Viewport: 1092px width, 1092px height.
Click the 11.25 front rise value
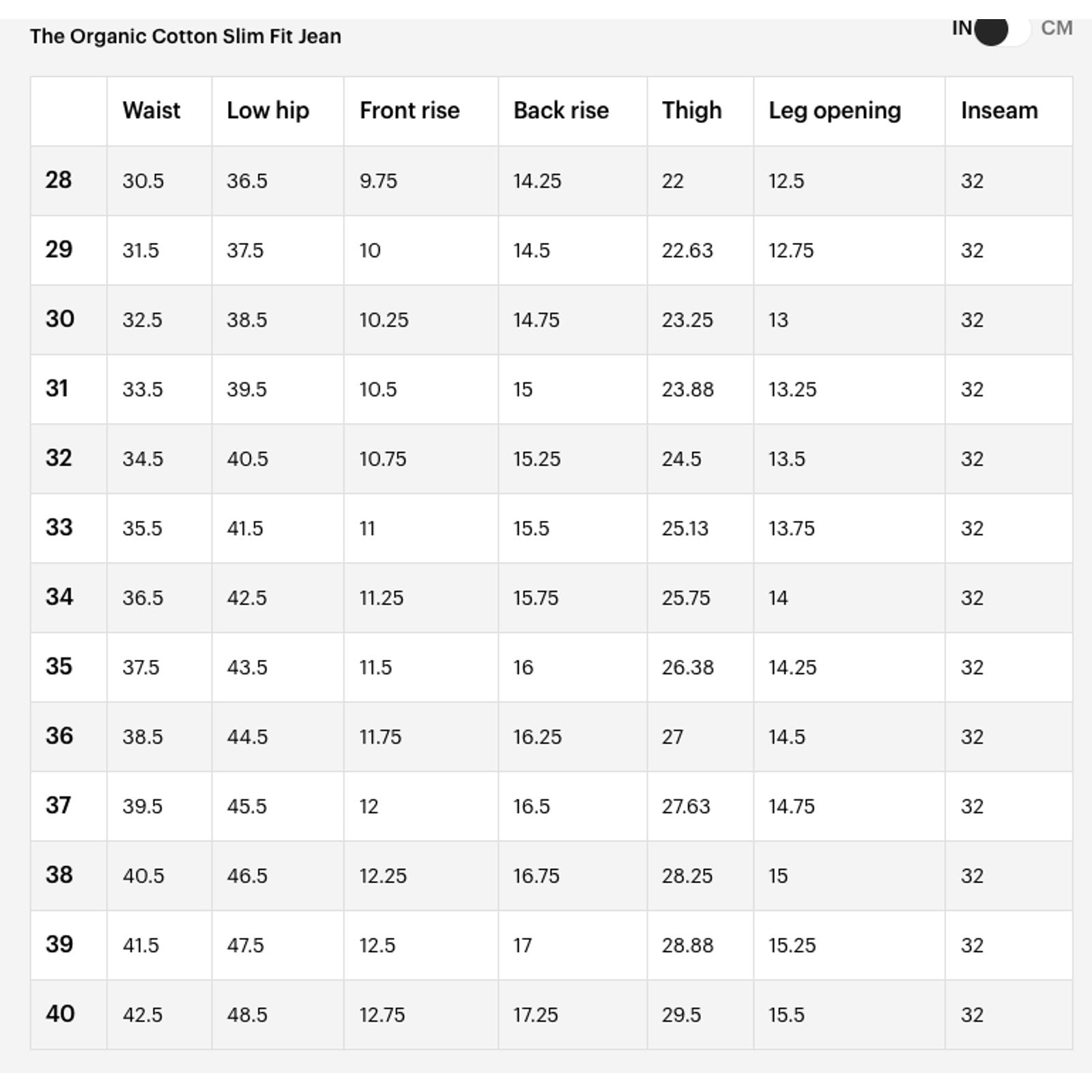tap(382, 598)
